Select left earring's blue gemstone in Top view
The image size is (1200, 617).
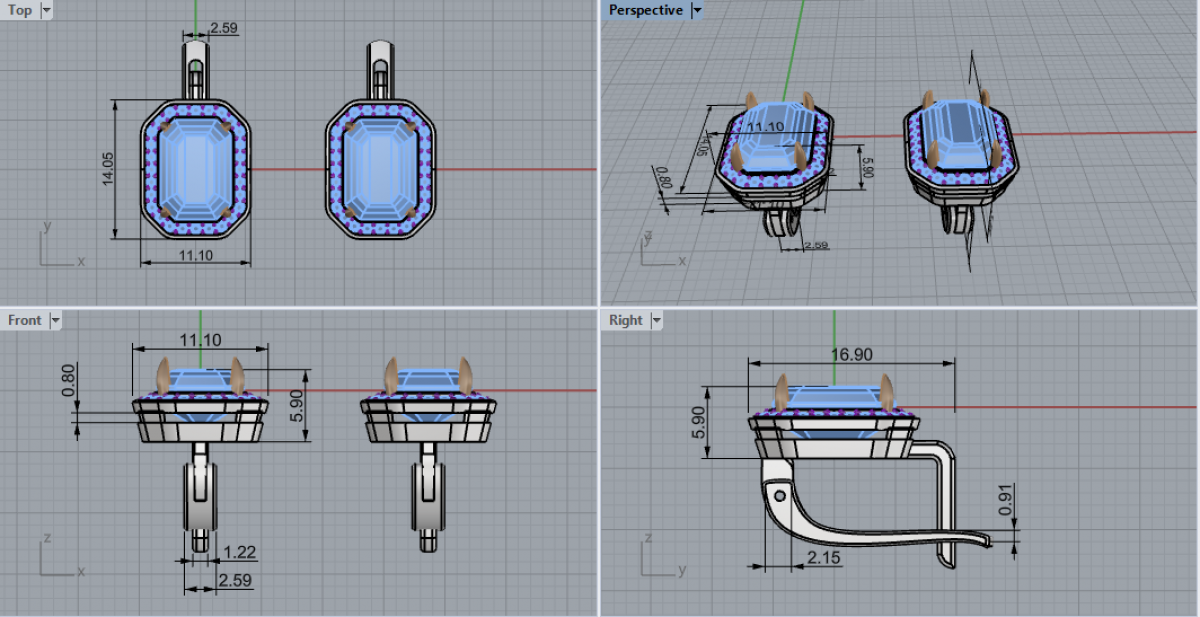(x=196, y=168)
